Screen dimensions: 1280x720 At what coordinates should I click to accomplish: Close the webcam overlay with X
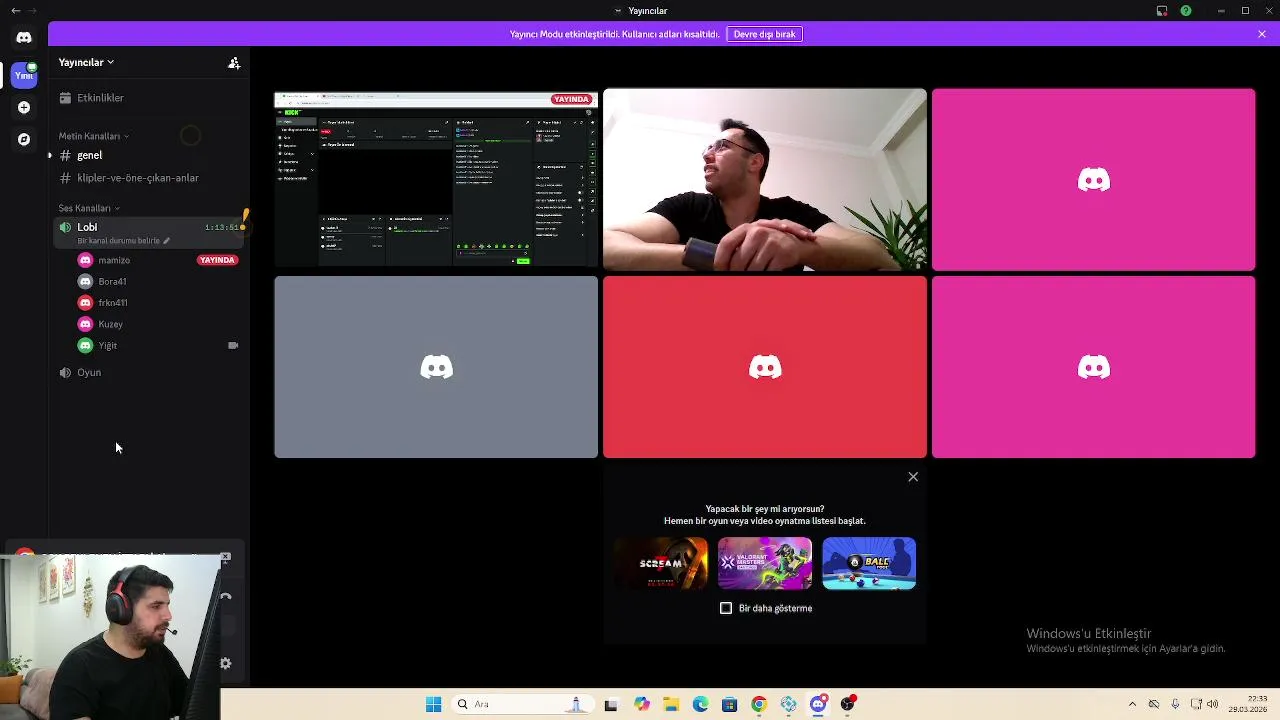coord(226,557)
